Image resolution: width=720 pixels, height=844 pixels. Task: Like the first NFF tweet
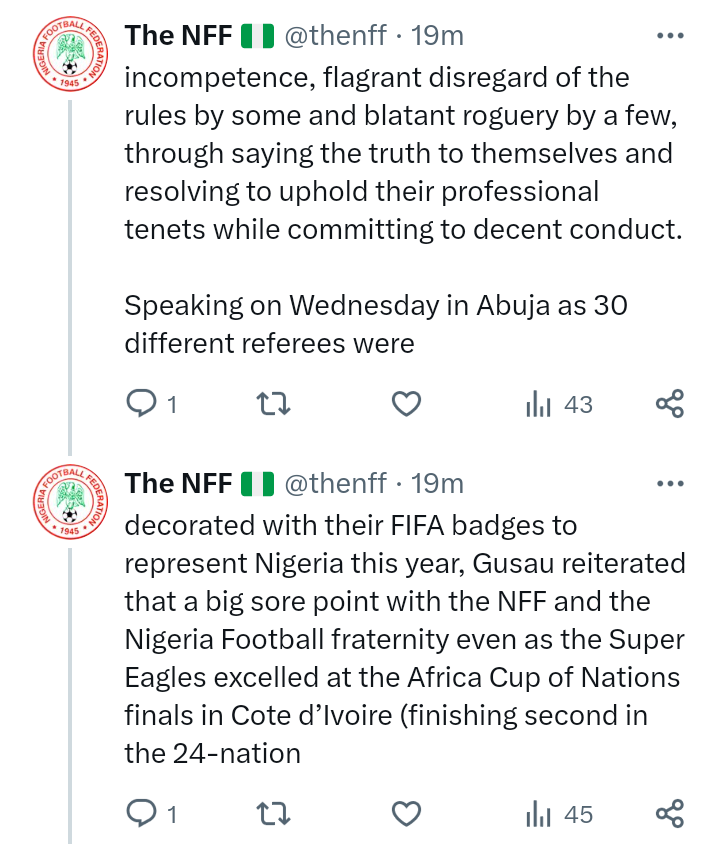[x=405, y=404]
